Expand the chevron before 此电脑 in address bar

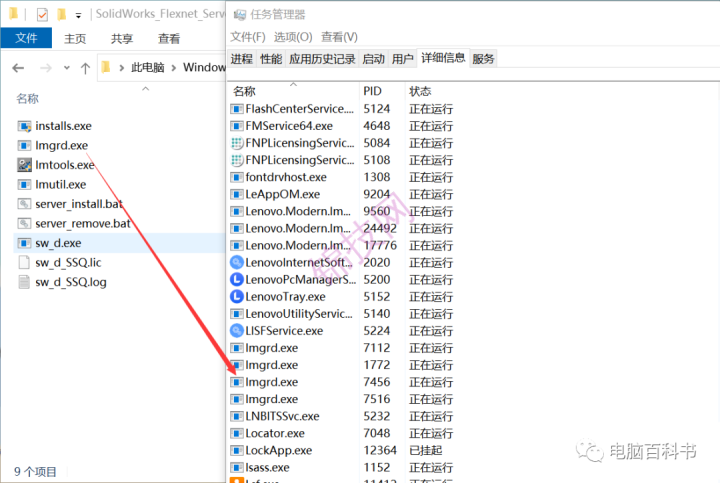pos(121,68)
